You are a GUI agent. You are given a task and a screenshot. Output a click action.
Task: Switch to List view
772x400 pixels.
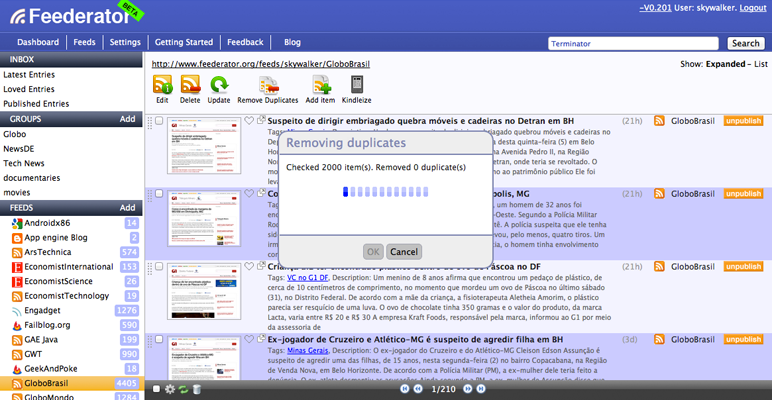761,64
